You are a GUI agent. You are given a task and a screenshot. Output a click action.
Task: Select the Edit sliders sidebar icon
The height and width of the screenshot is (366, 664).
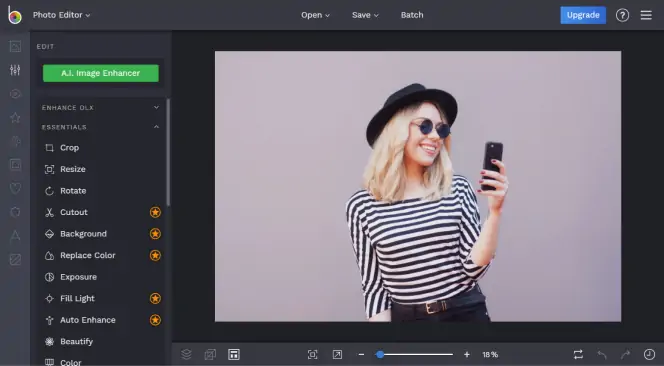coord(15,70)
